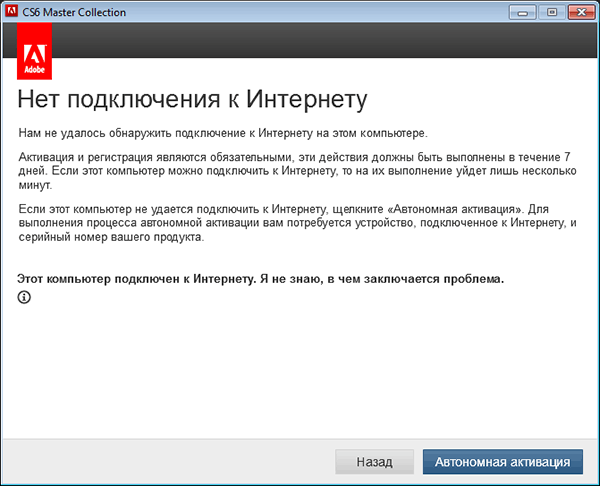Screen dimensions: 600x486
Task: Minimize the CS6 Master Collection window
Action: click(522, 13)
